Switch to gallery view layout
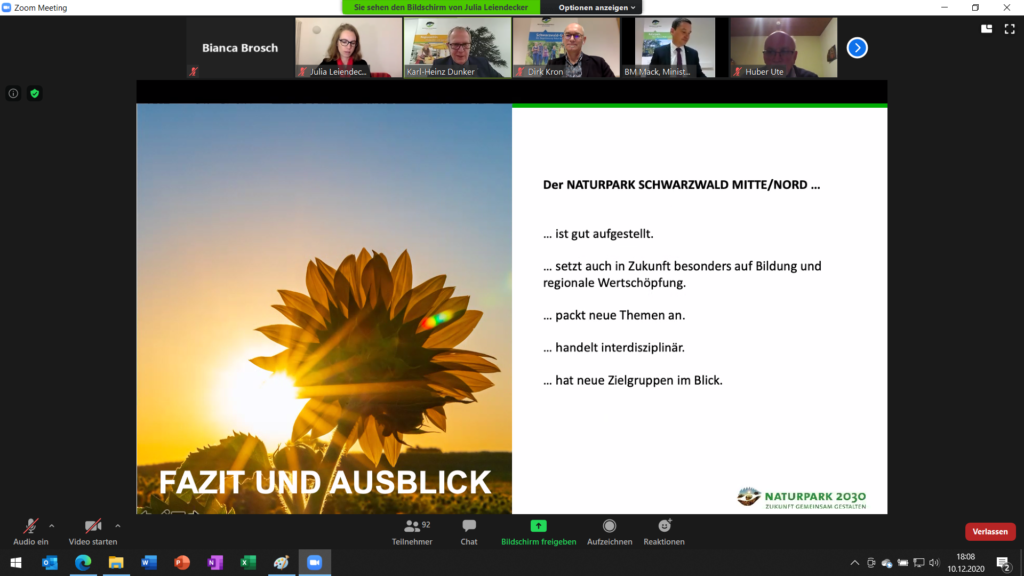Viewport: 1024px width, 576px height. pyautogui.click(x=986, y=29)
